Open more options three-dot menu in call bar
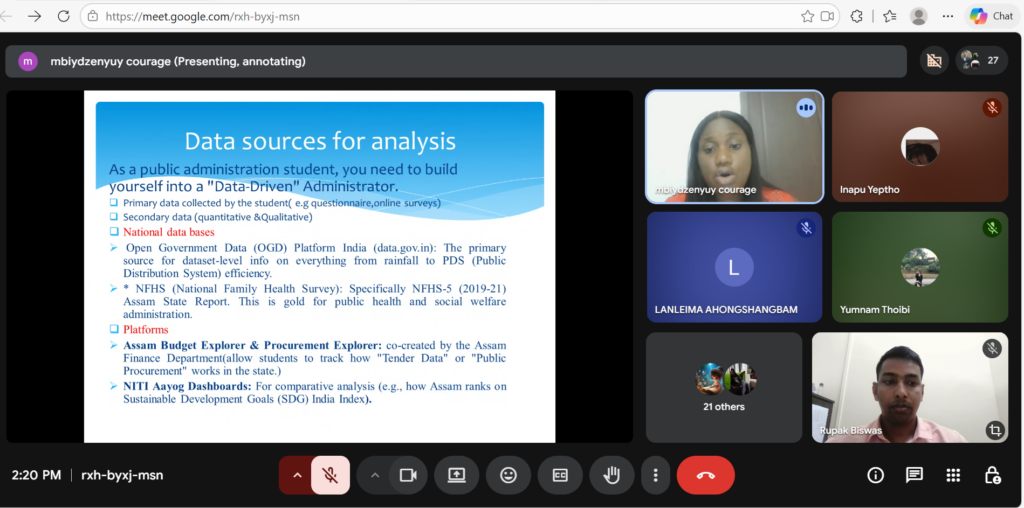Image resolution: width=1024 pixels, height=508 pixels. point(655,475)
